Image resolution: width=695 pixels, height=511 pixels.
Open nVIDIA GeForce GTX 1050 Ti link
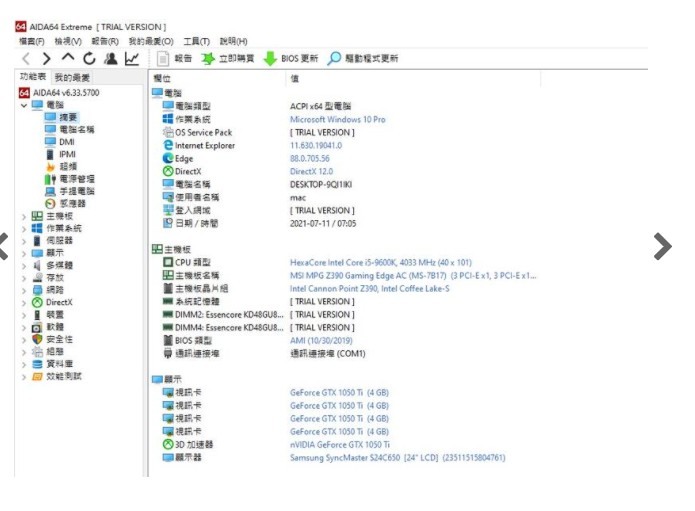click(x=340, y=445)
